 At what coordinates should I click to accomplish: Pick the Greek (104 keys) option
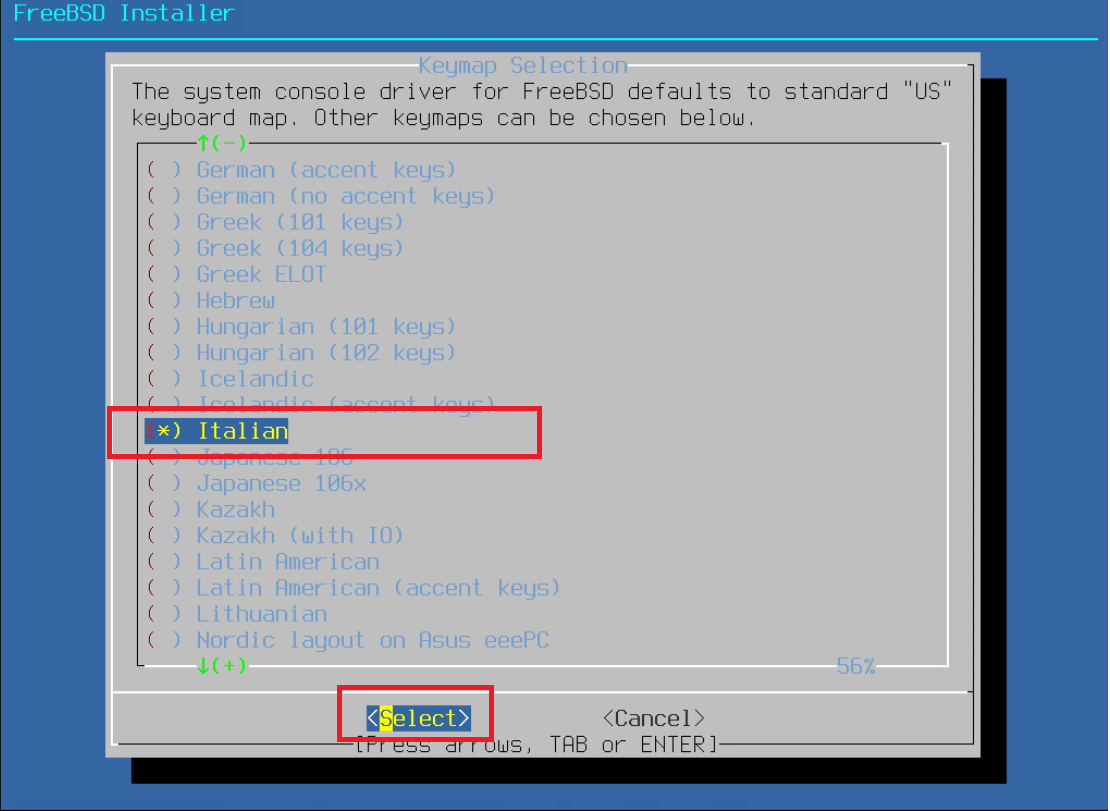[x=275, y=249]
